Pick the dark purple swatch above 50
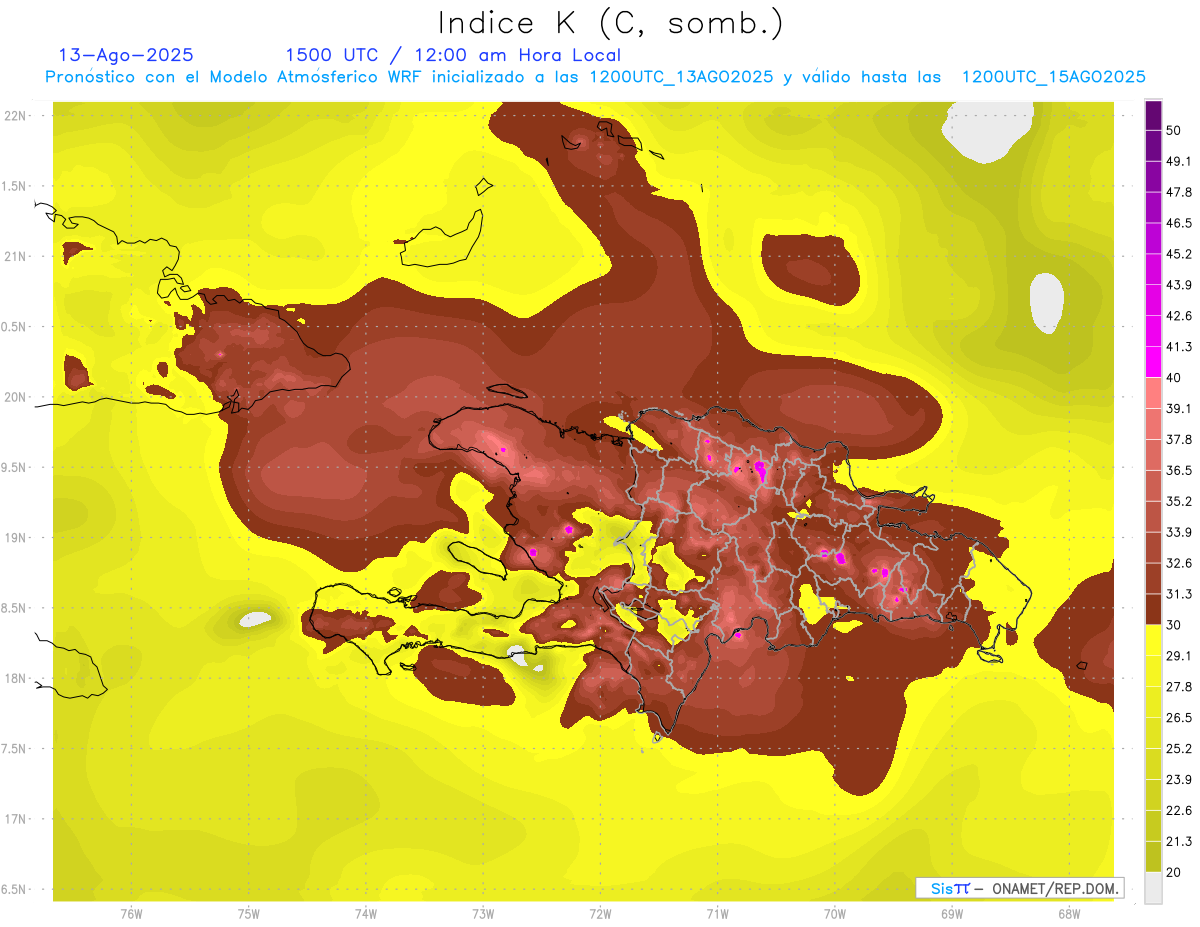Viewport: 1200px width, 927px height. (1153, 116)
